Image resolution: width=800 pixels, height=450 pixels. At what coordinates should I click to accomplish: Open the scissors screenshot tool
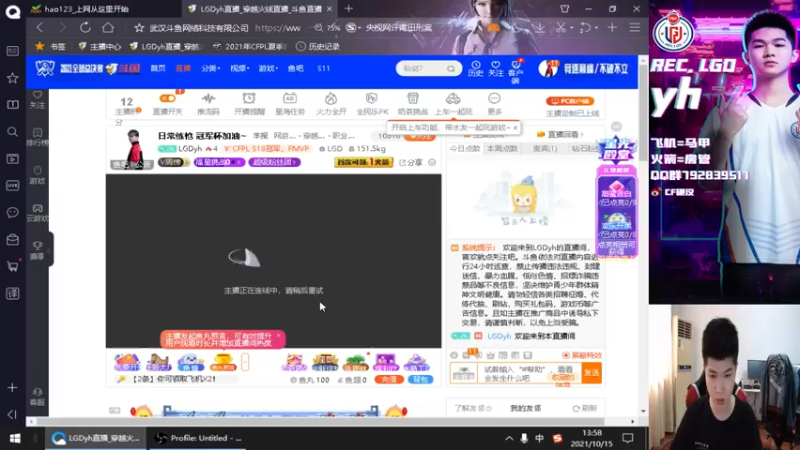(561, 28)
